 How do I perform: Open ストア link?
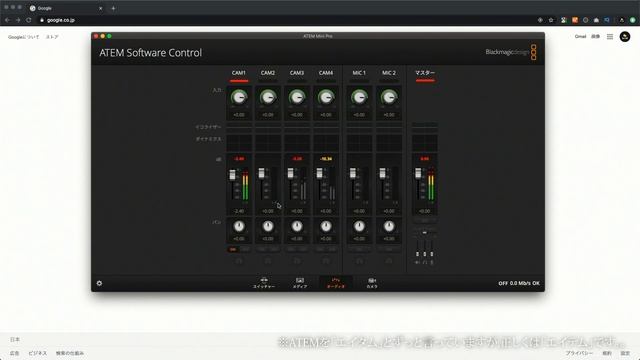52,37
